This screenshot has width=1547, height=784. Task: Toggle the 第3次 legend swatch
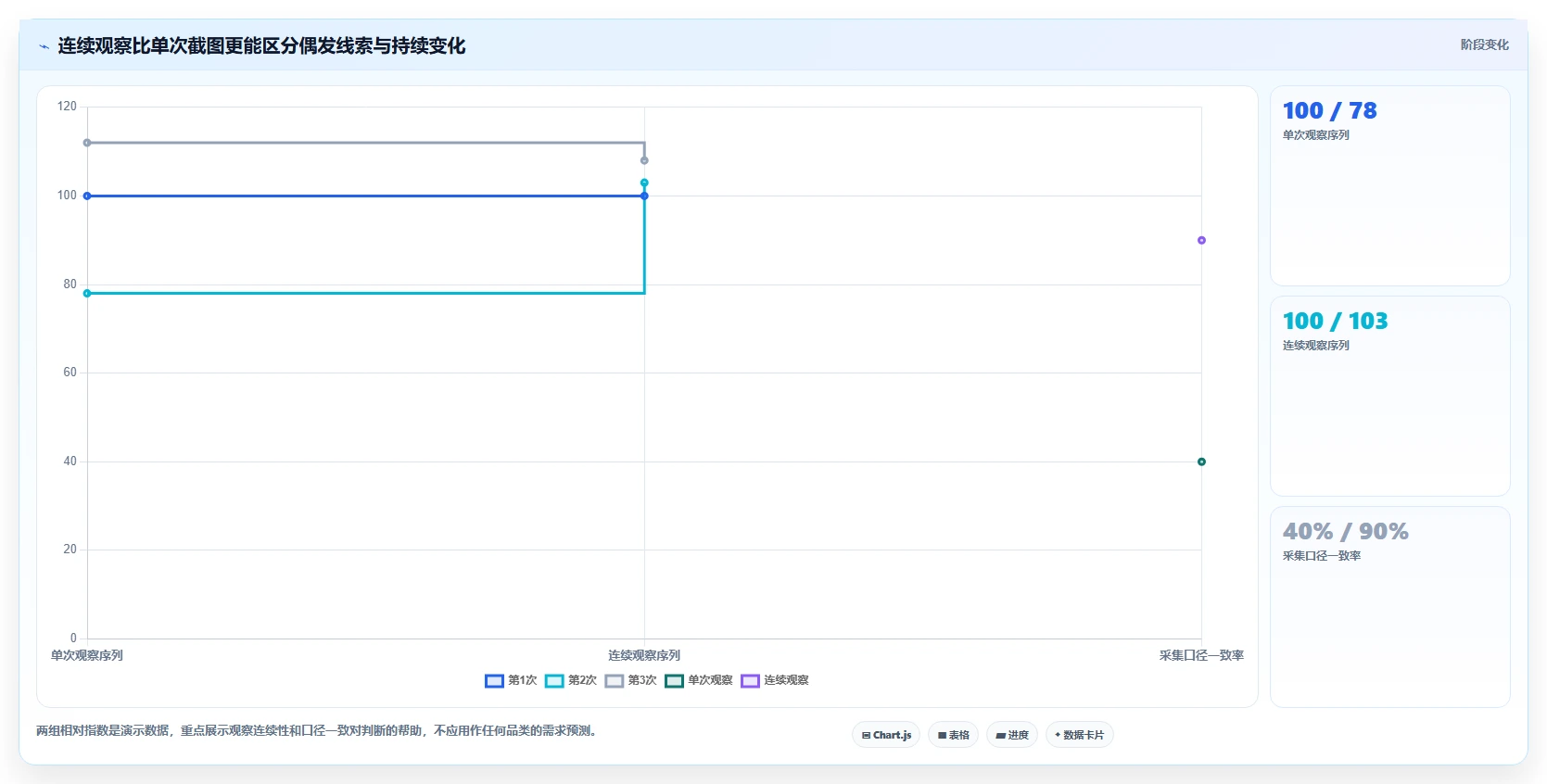coord(615,681)
